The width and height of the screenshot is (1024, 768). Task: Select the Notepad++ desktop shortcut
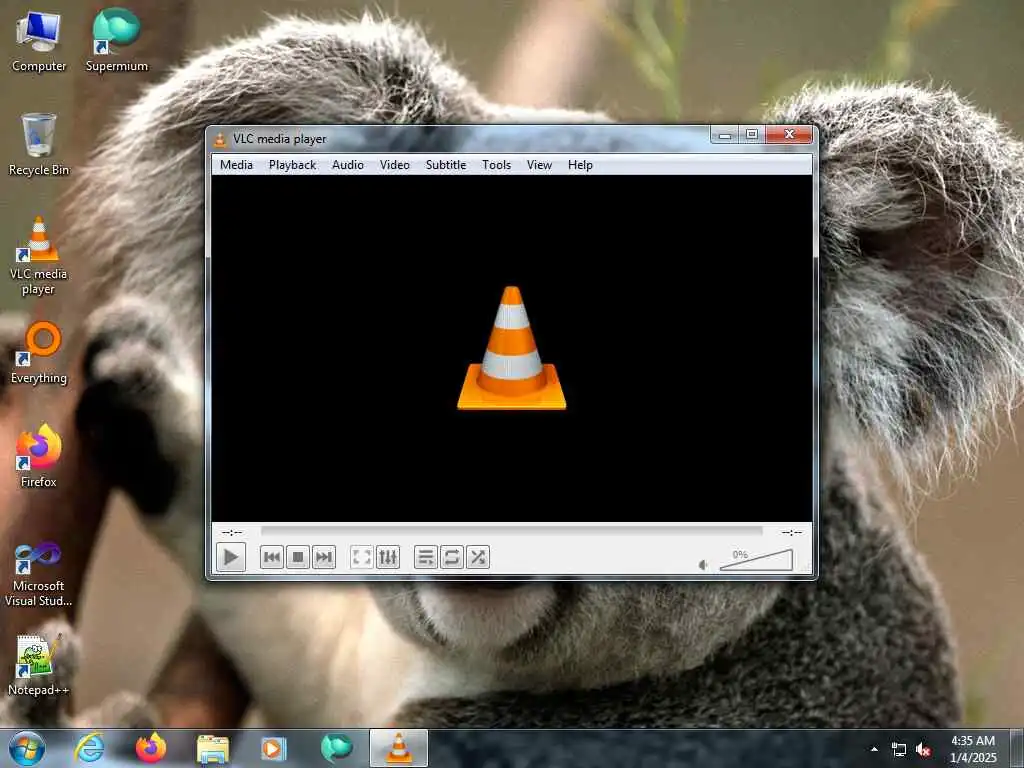pyautogui.click(x=39, y=665)
